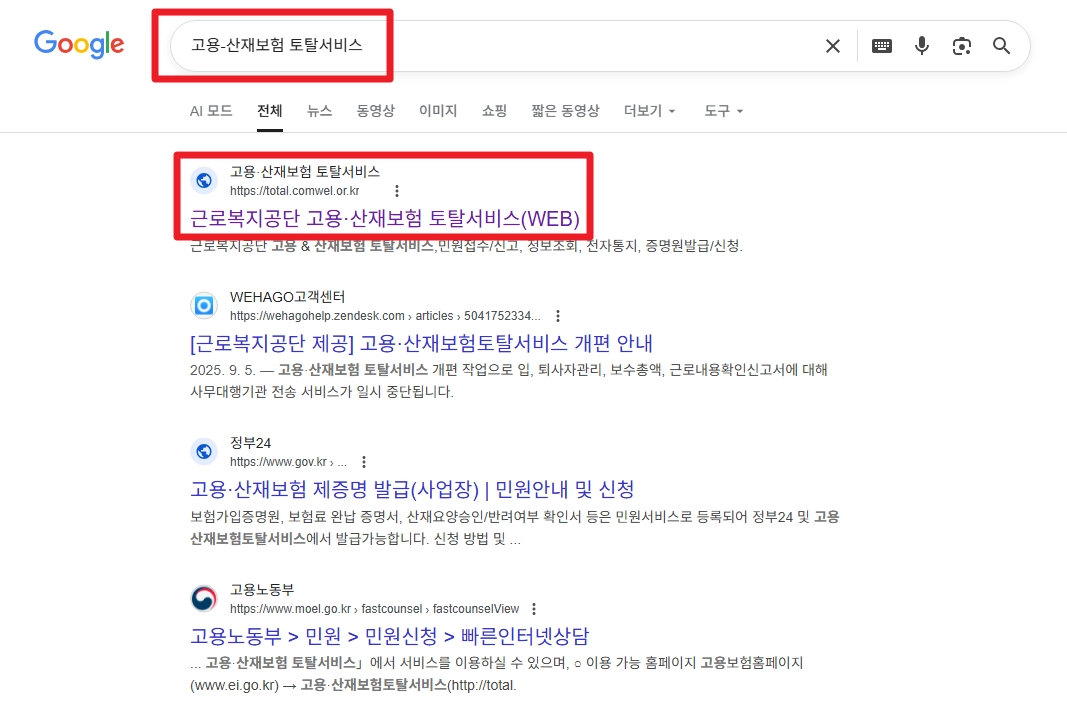Switch to the 이미지 tab
The height and width of the screenshot is (721, 1067).
click(437, 111)
